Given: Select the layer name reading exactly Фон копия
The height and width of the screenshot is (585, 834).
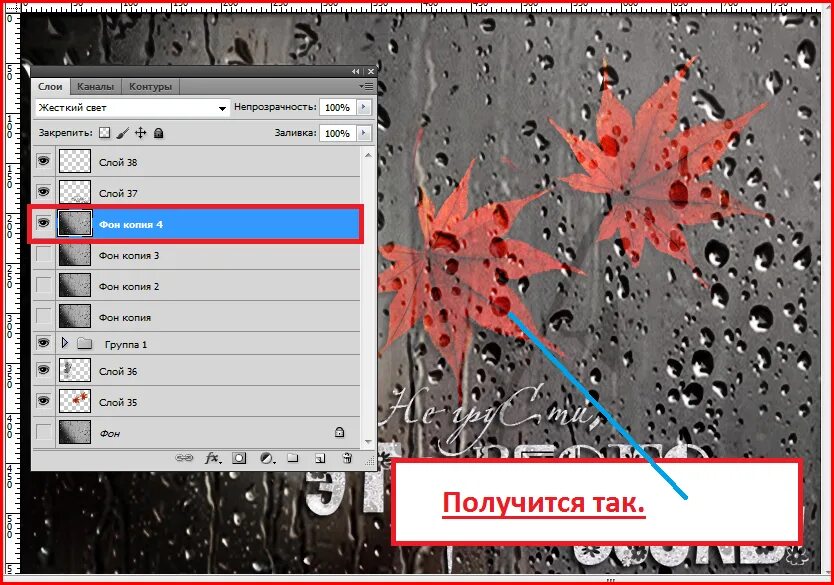Looking at the screenshot, I should click(124, 317).
